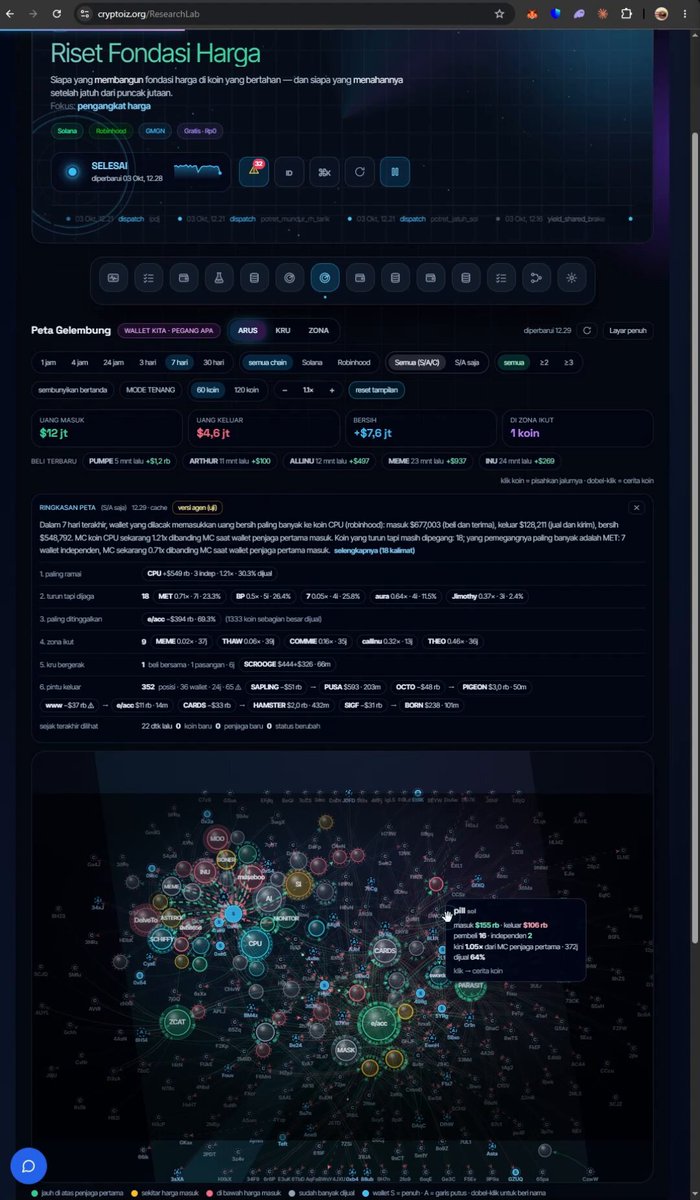Screen dimensions: 700x1200
Task: Filter by Robinhood chain
Action: click(x=354, y=362)
